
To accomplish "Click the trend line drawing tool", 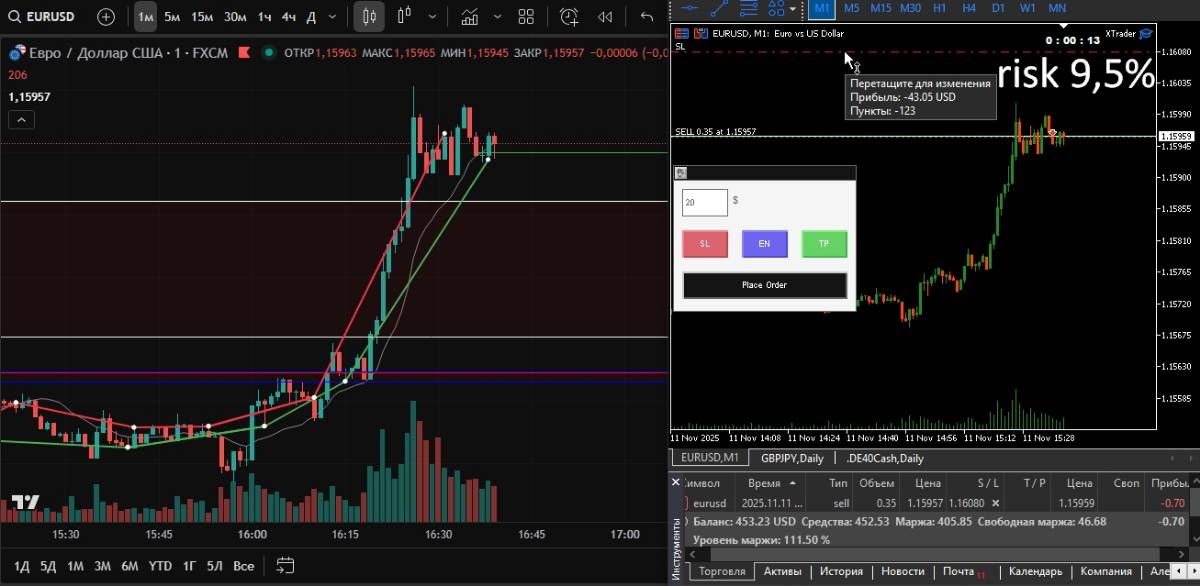I will tap(717, 8).
